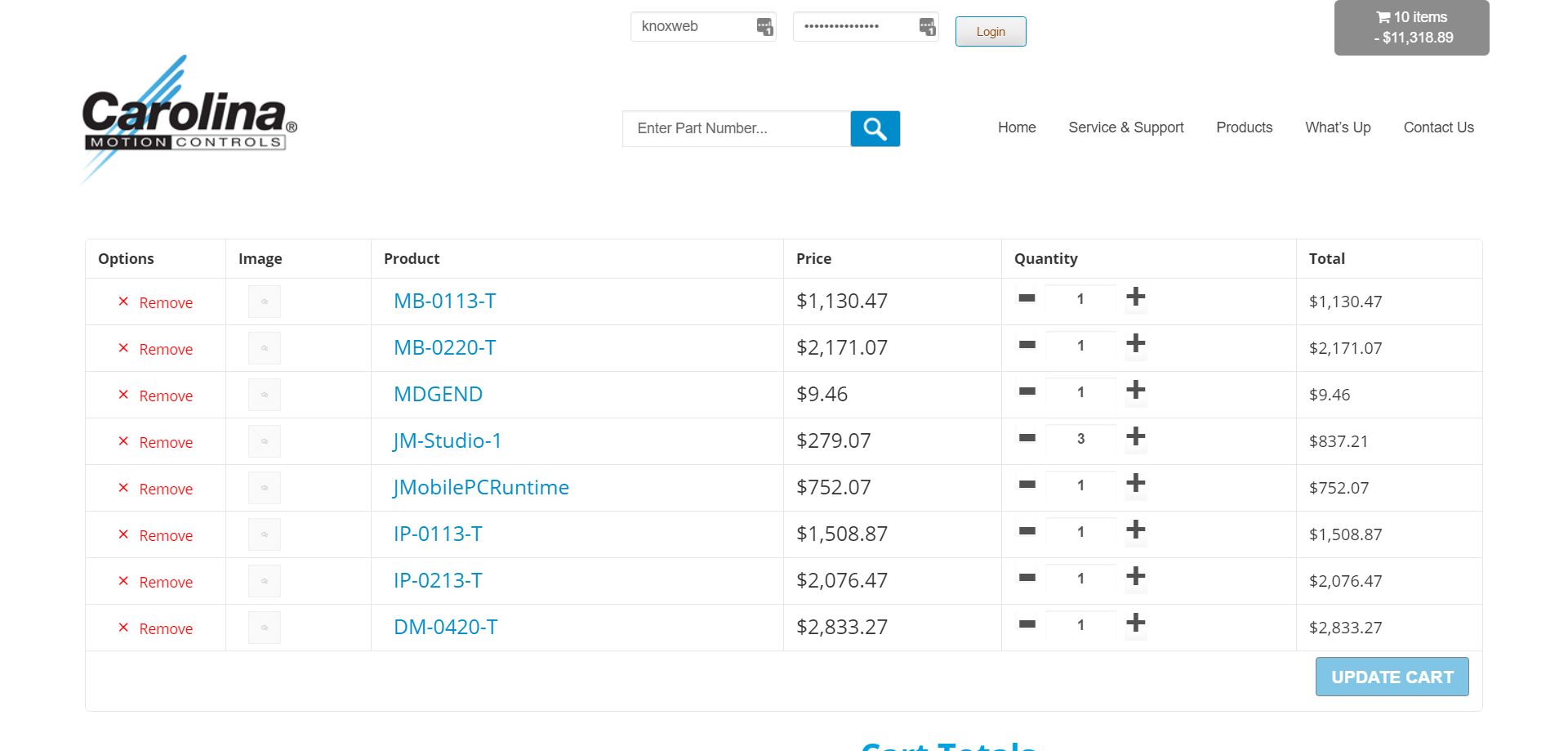Image resolution: width=1568 pixels, height=751 pixels.
Task: Increase quantity for JM-Studio-1
Action: 1136,437
